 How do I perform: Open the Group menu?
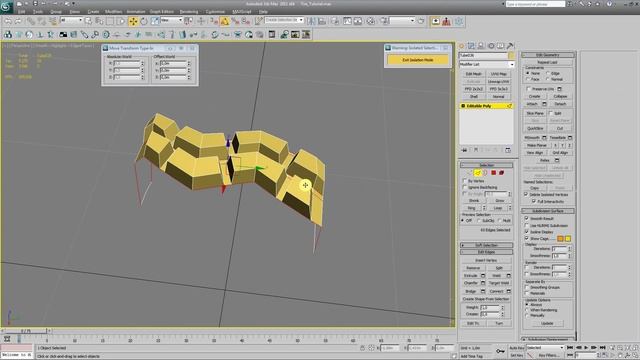pyautogui.click(x=56, y=11)
